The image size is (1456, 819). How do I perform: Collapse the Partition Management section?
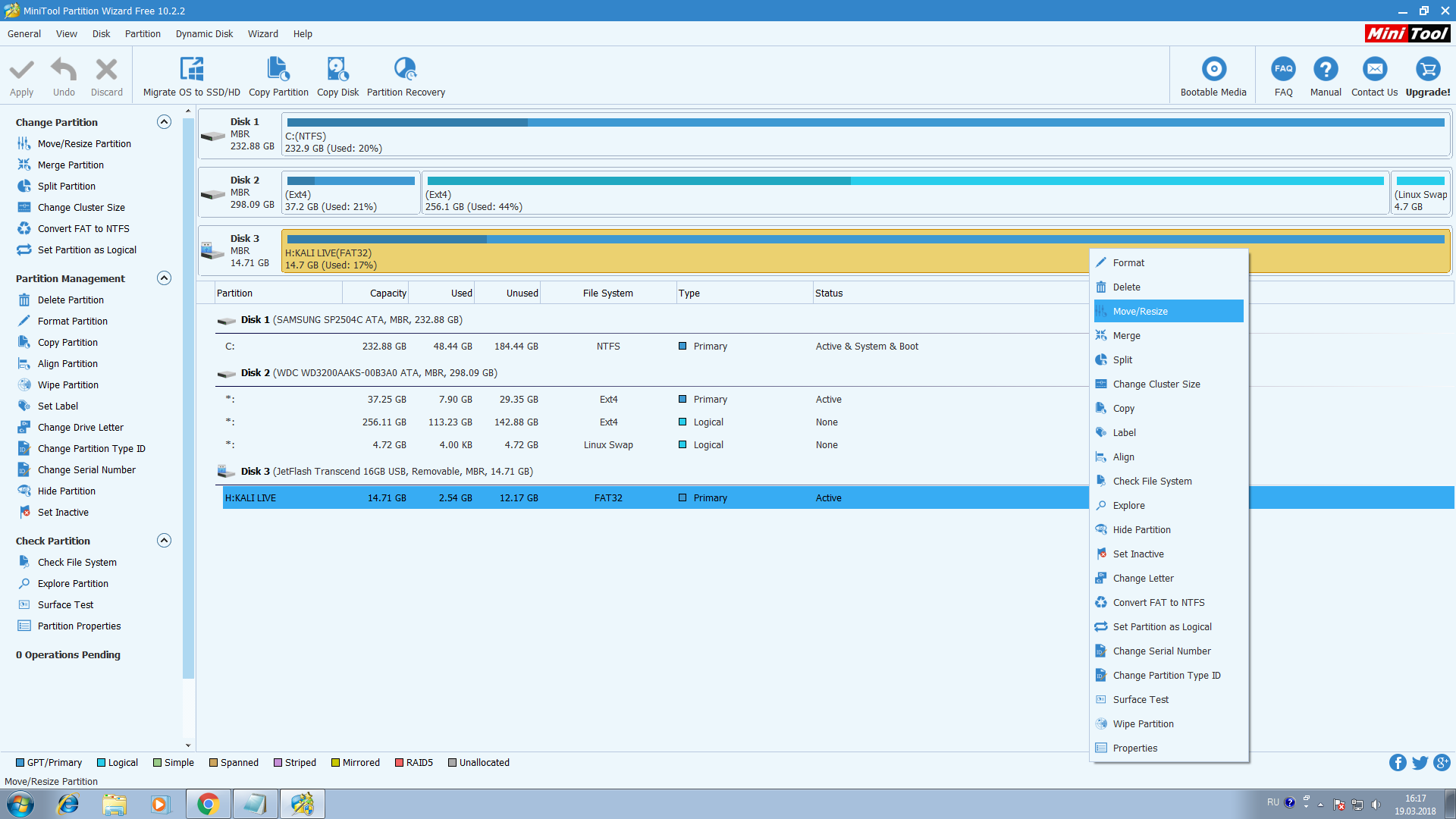(164, 278)
